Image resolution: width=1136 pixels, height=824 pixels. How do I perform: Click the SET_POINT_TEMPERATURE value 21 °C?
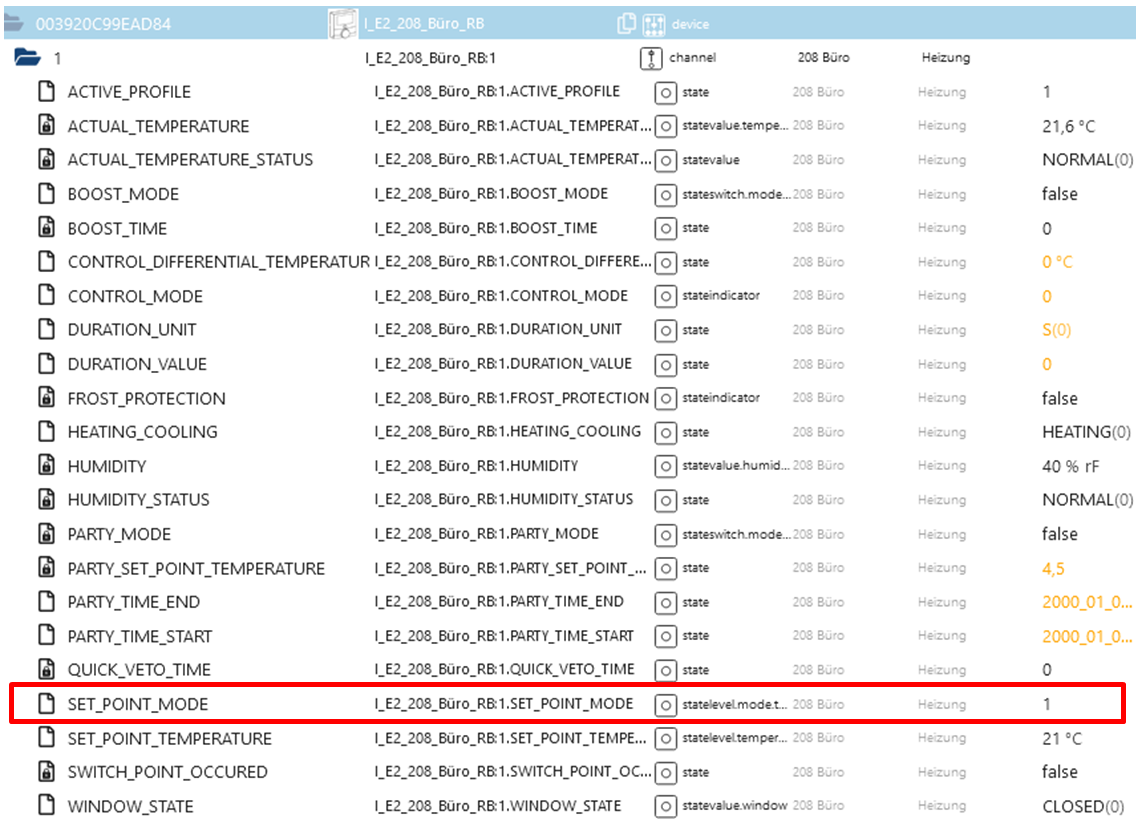coord(1062,738)
